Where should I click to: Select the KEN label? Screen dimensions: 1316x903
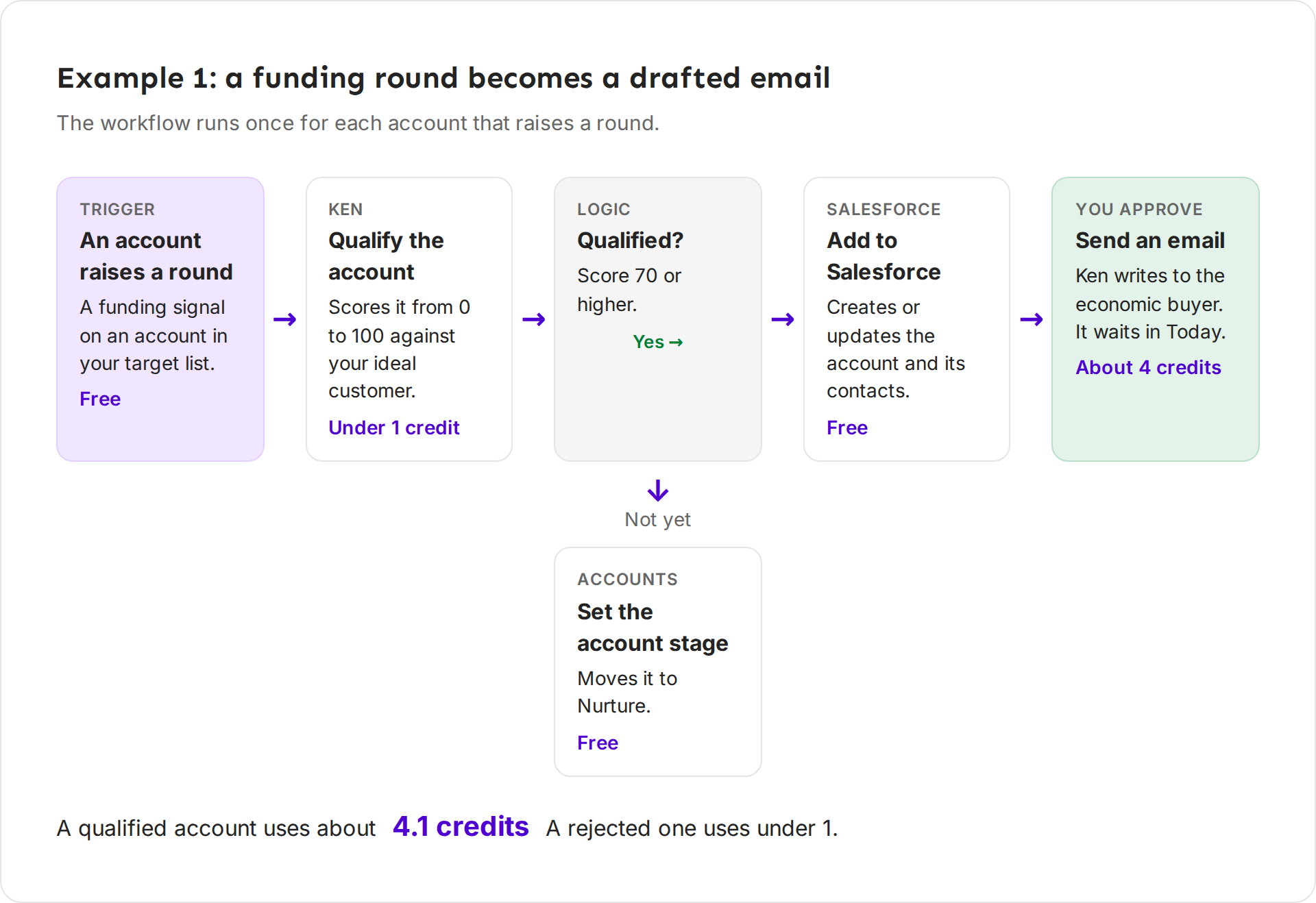345,209
